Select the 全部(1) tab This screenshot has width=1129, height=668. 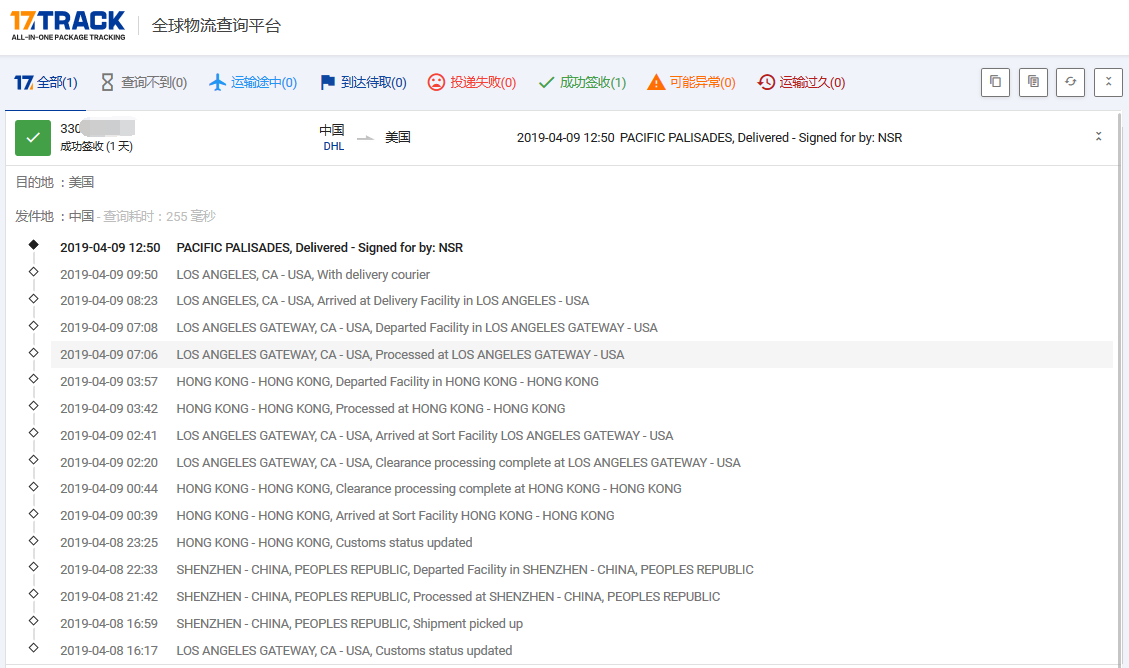pos(46,83)
